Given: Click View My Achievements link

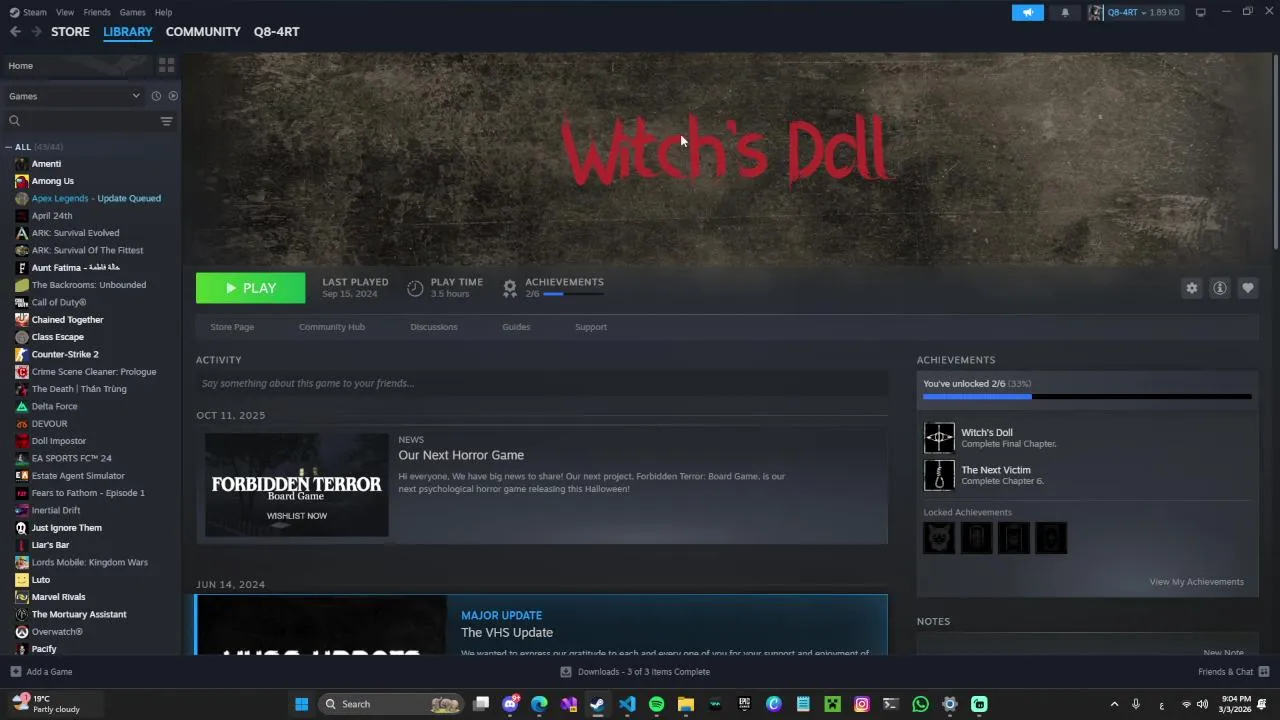Looking at the screenshot, I should [x=1197, y=582].
